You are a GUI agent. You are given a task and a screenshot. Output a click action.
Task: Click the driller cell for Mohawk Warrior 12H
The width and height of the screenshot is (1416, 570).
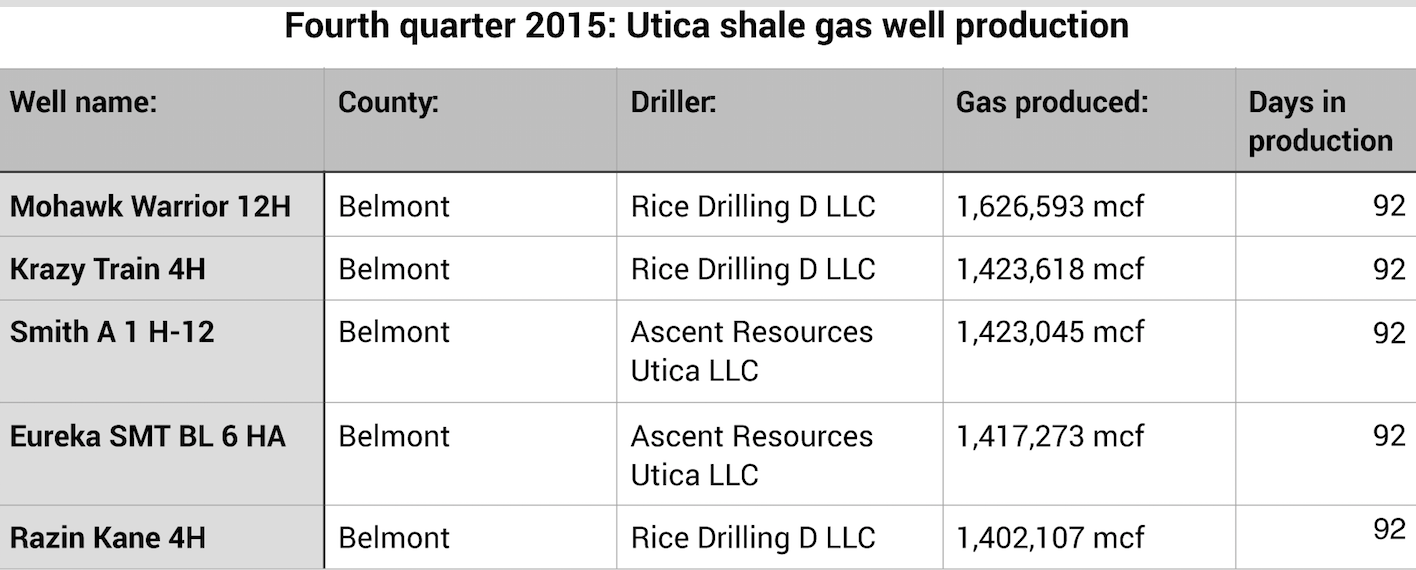pos(753,206)
